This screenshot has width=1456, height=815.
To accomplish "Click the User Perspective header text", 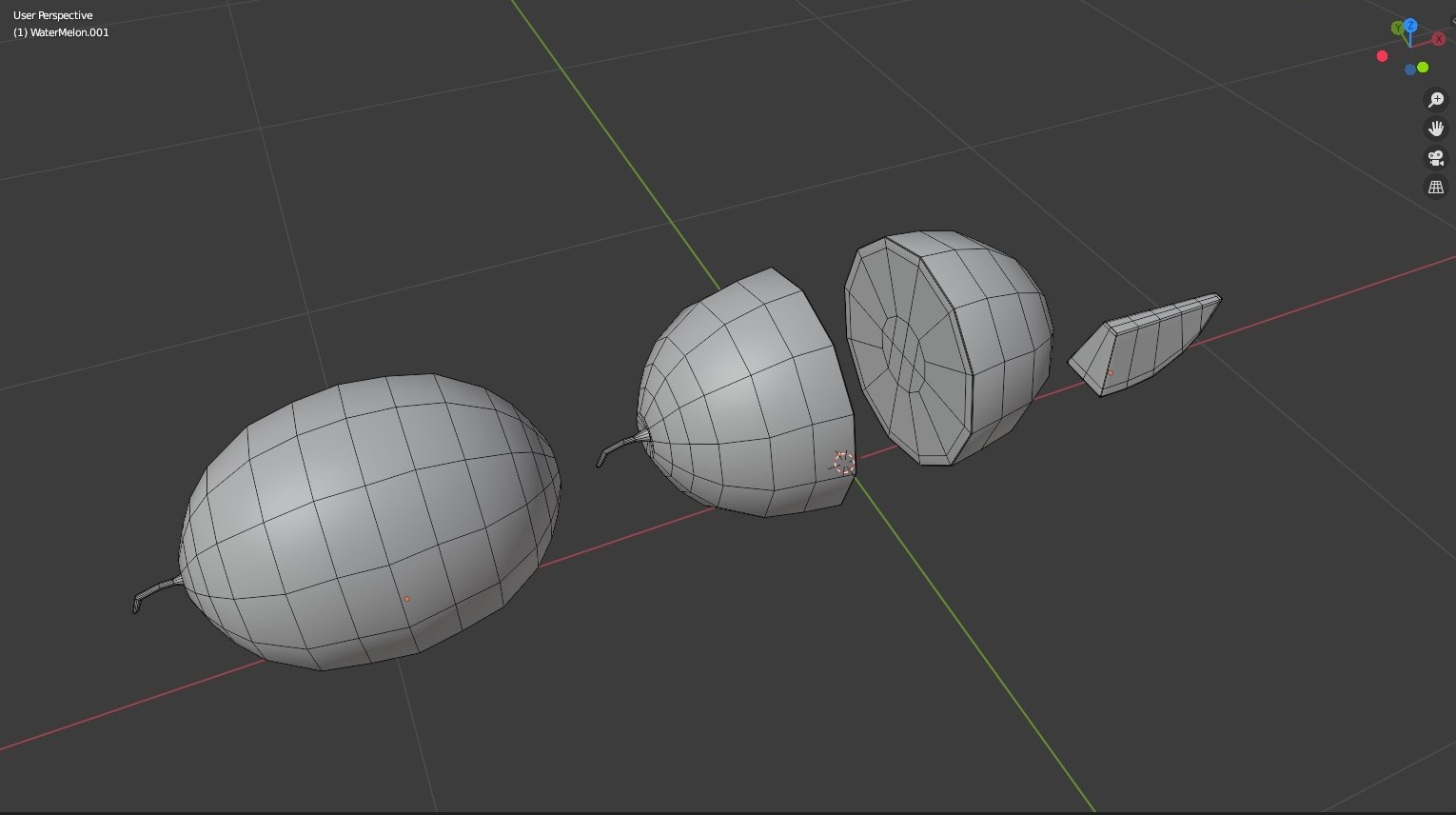I will point(51,14).
